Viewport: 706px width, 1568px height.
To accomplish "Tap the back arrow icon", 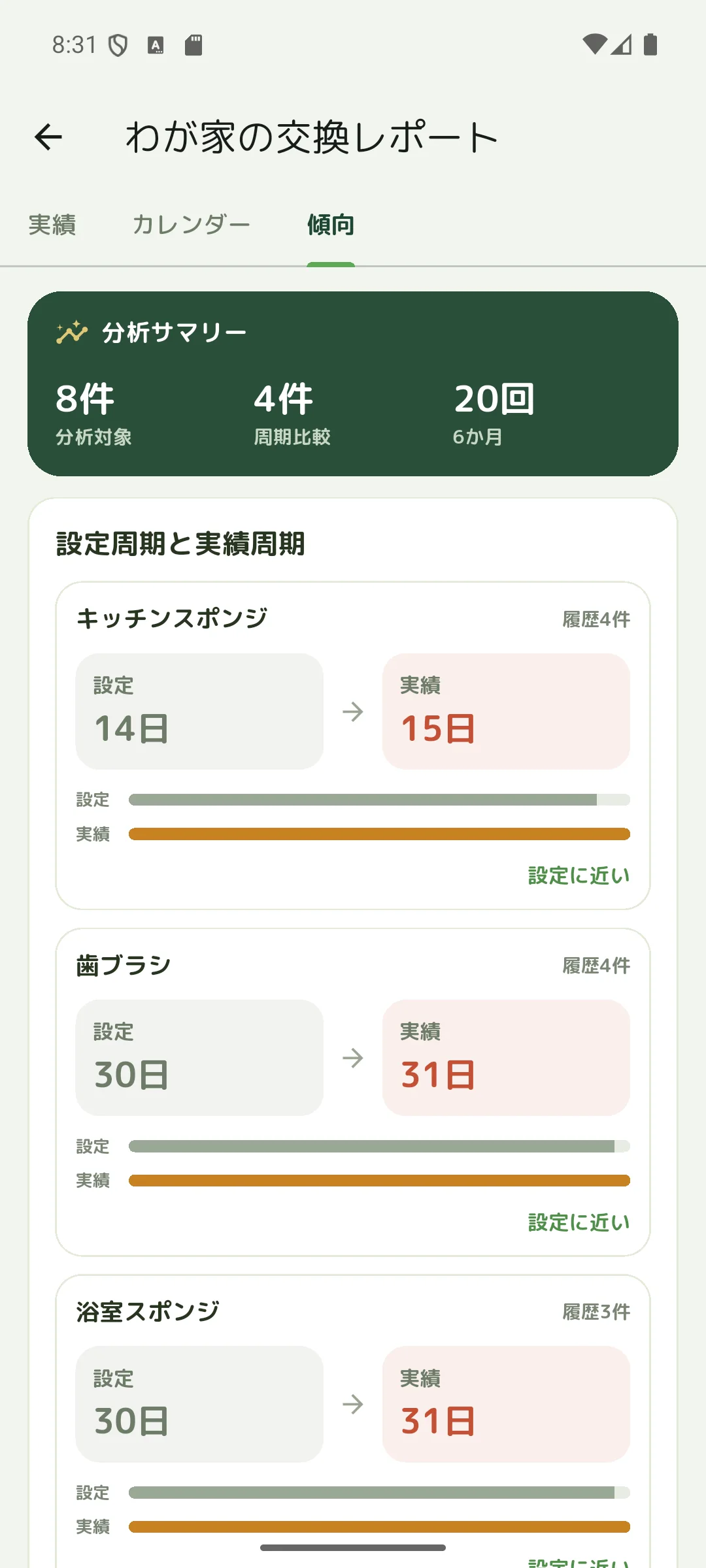I will 48,137.
